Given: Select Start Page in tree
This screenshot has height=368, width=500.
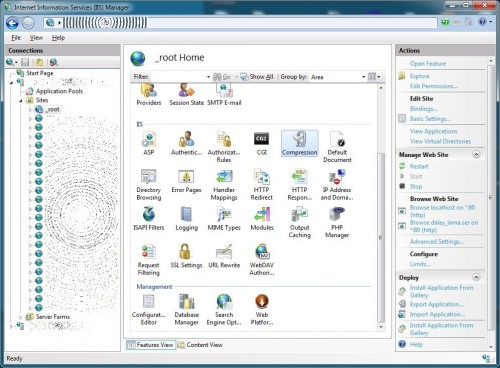Looking at the screenshot, I should click(x=40, y=73).
